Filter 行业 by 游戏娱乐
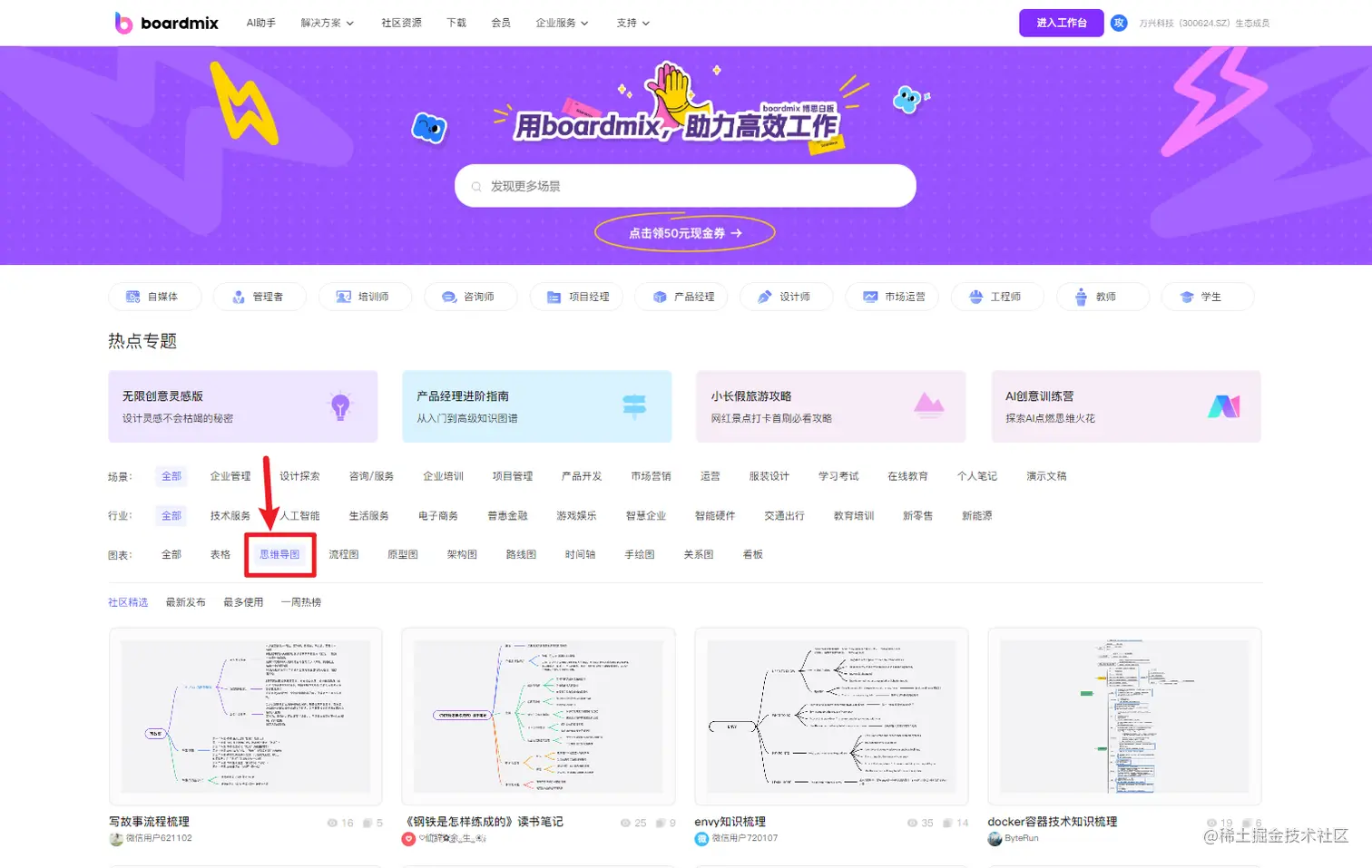 pyautogui.click(x=576, y=515)
